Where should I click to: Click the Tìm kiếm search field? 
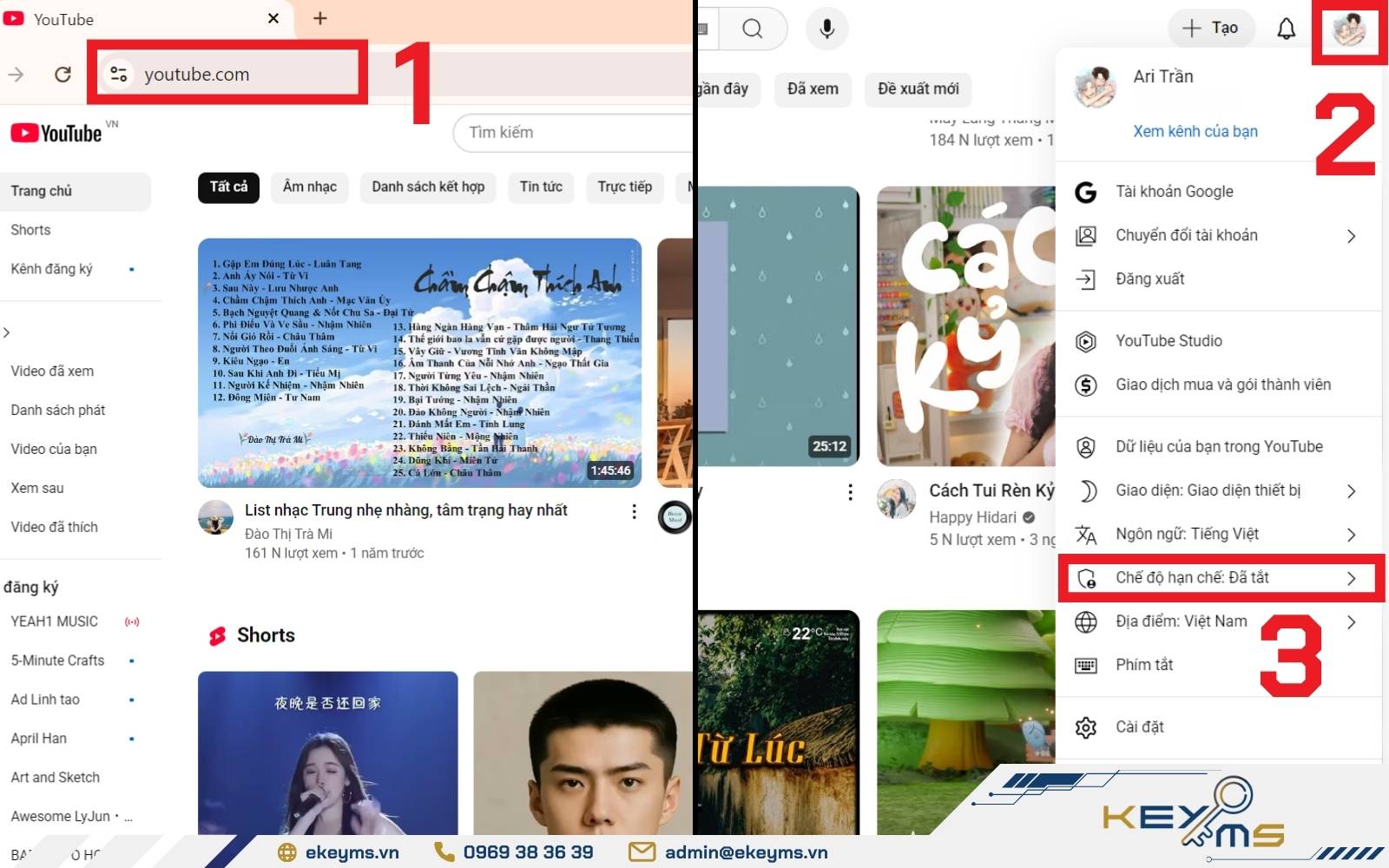pos(573,133)
